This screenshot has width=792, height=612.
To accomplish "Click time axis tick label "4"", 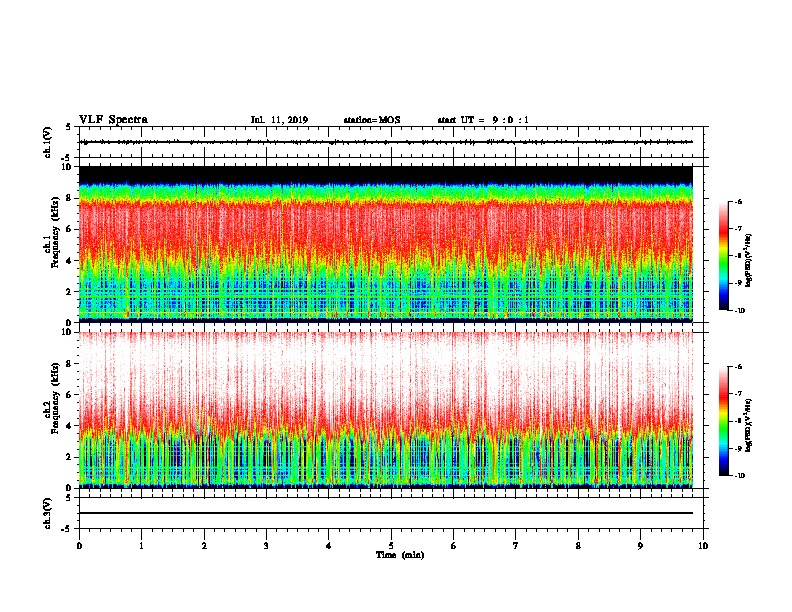I will [x=329, y=546].
